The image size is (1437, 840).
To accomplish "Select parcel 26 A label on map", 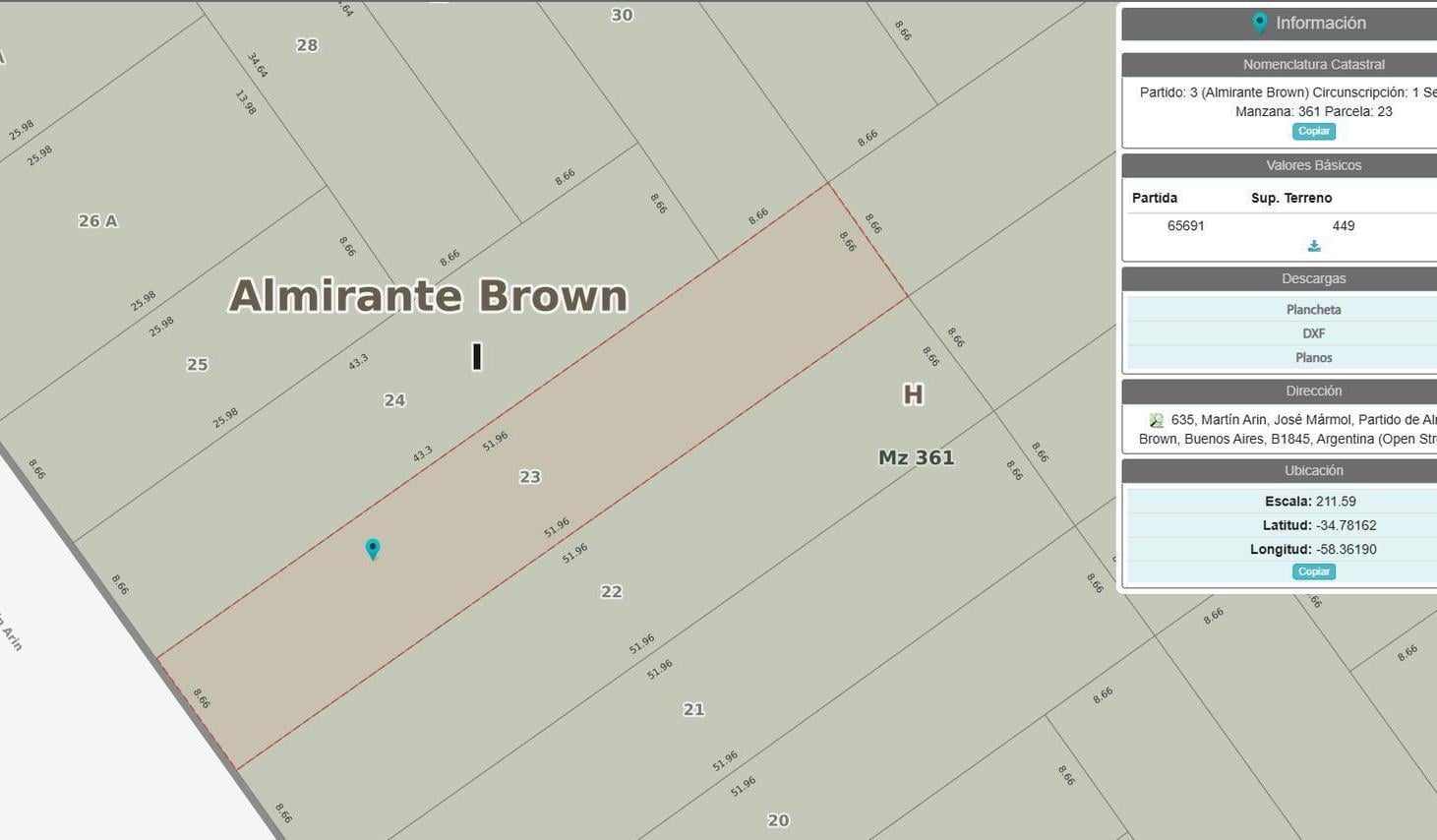I will 98,221.
